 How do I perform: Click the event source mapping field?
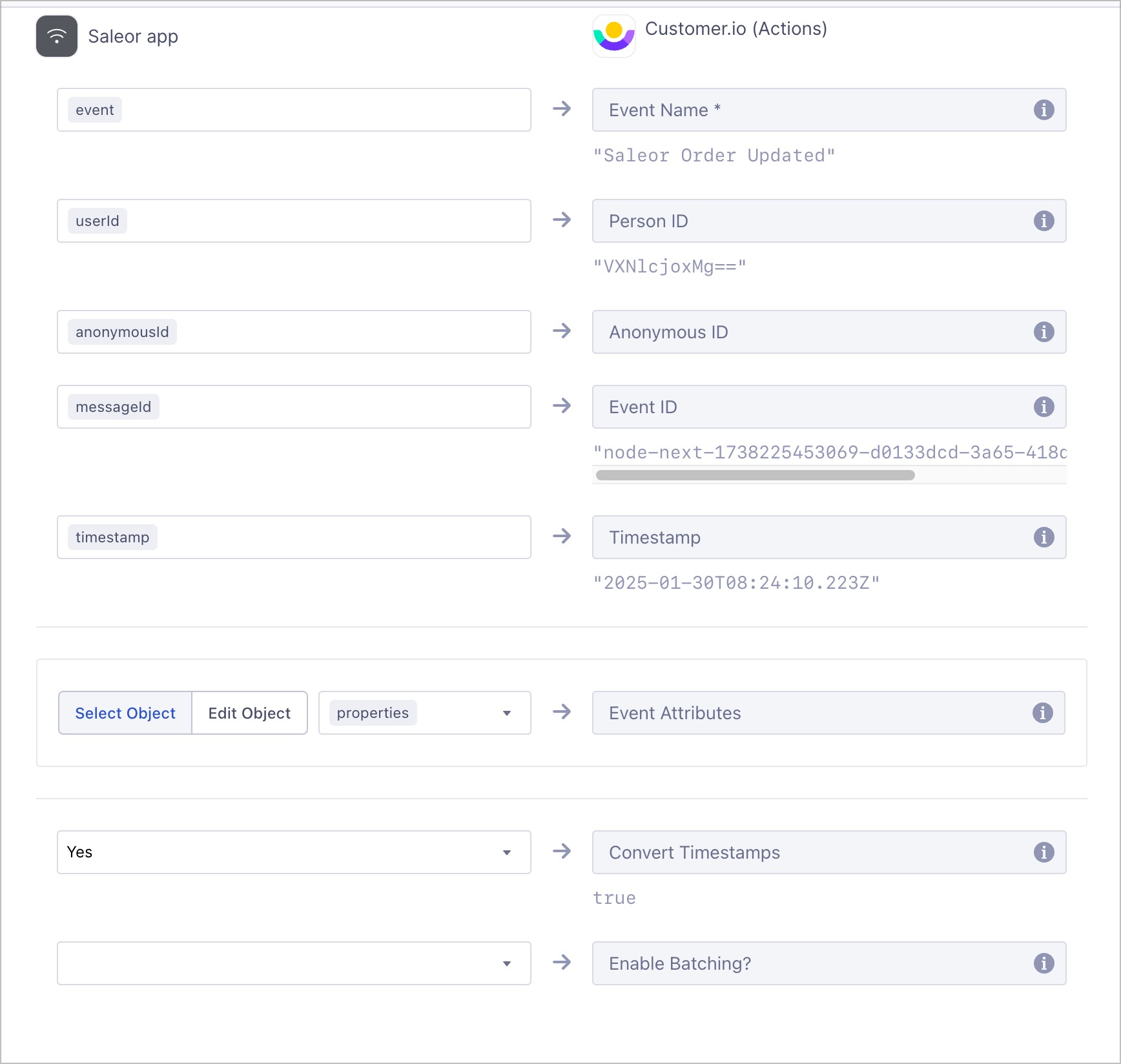[x=294, y=110]
